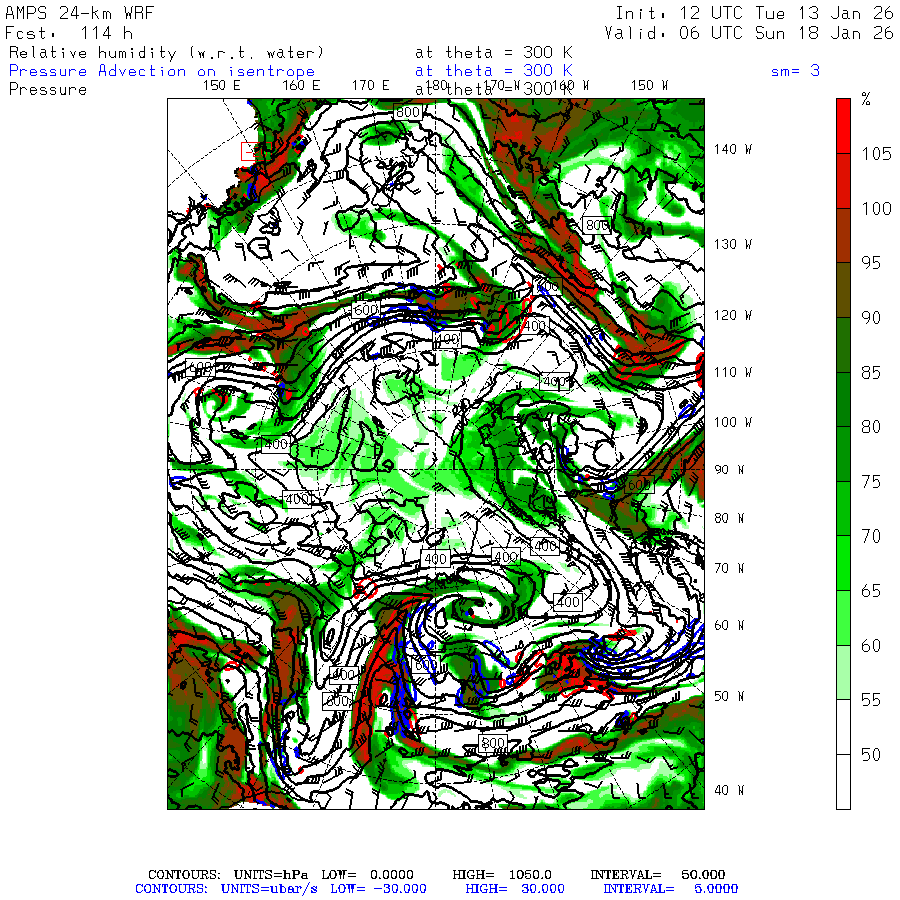
Task: Click the black 'Pressure' field label
Action: click(48, 90)
